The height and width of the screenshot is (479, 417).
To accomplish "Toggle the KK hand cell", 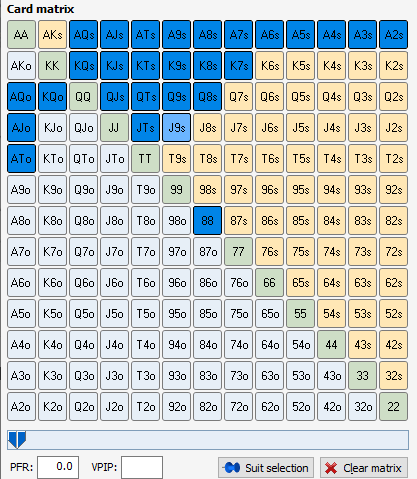I will click(52, 66).
